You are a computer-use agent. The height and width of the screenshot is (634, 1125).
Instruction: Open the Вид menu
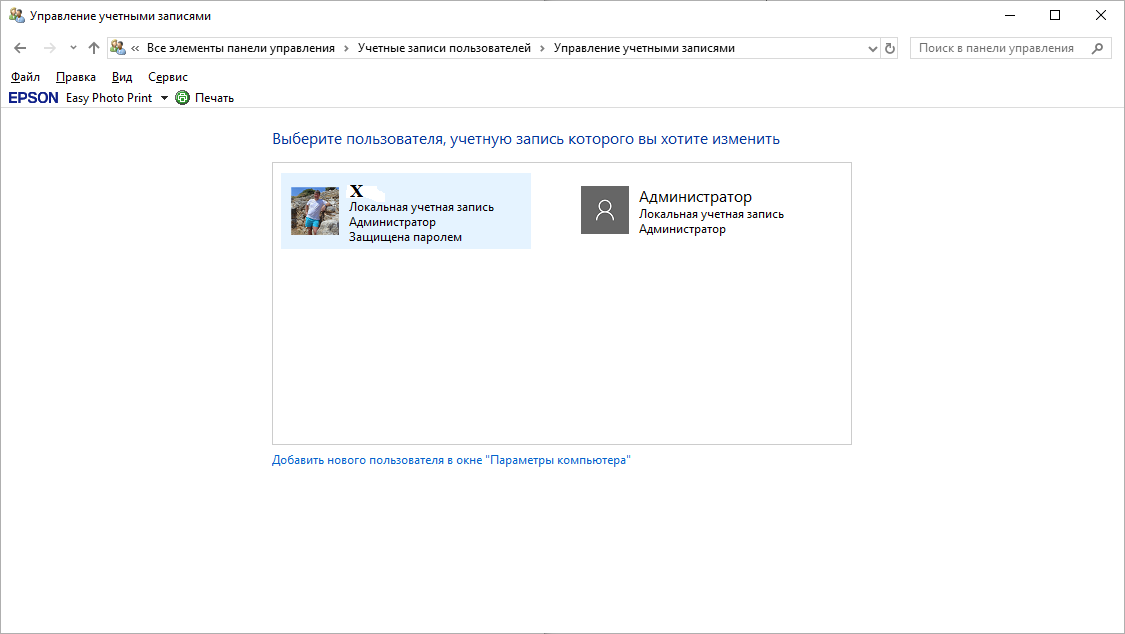click(122, 77)
